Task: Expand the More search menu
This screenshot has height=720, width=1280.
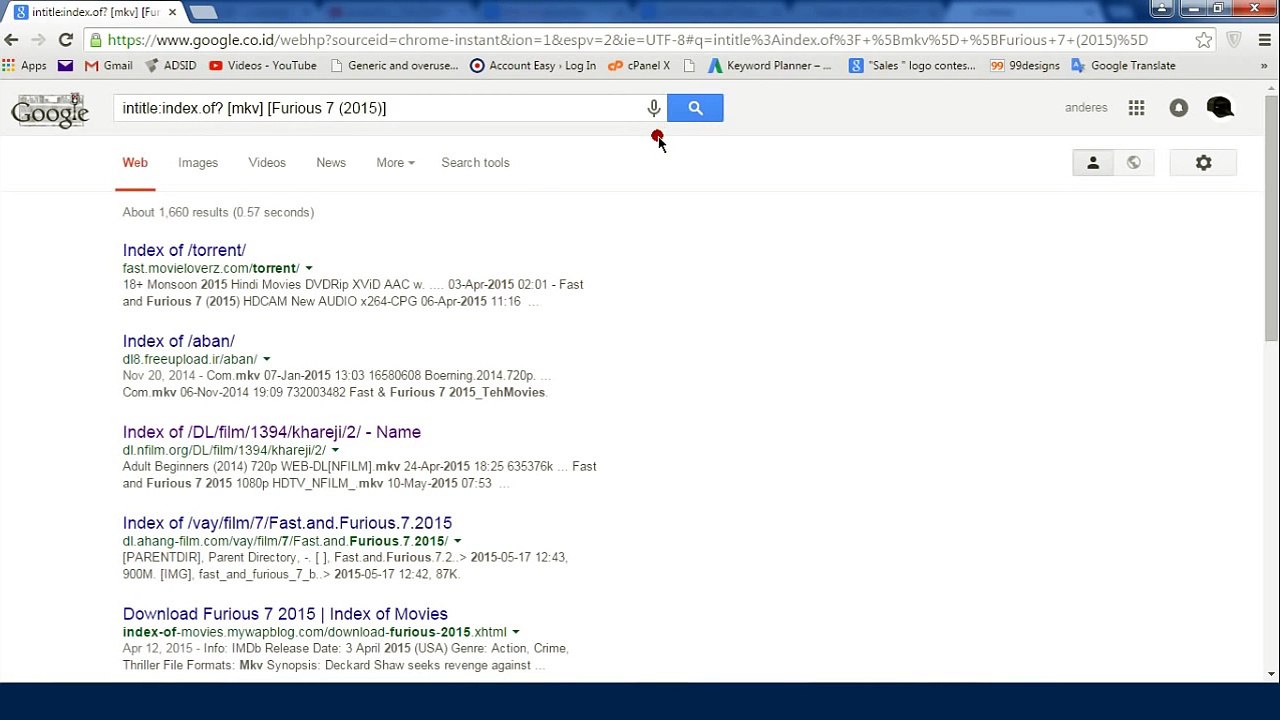Action: 395,163
